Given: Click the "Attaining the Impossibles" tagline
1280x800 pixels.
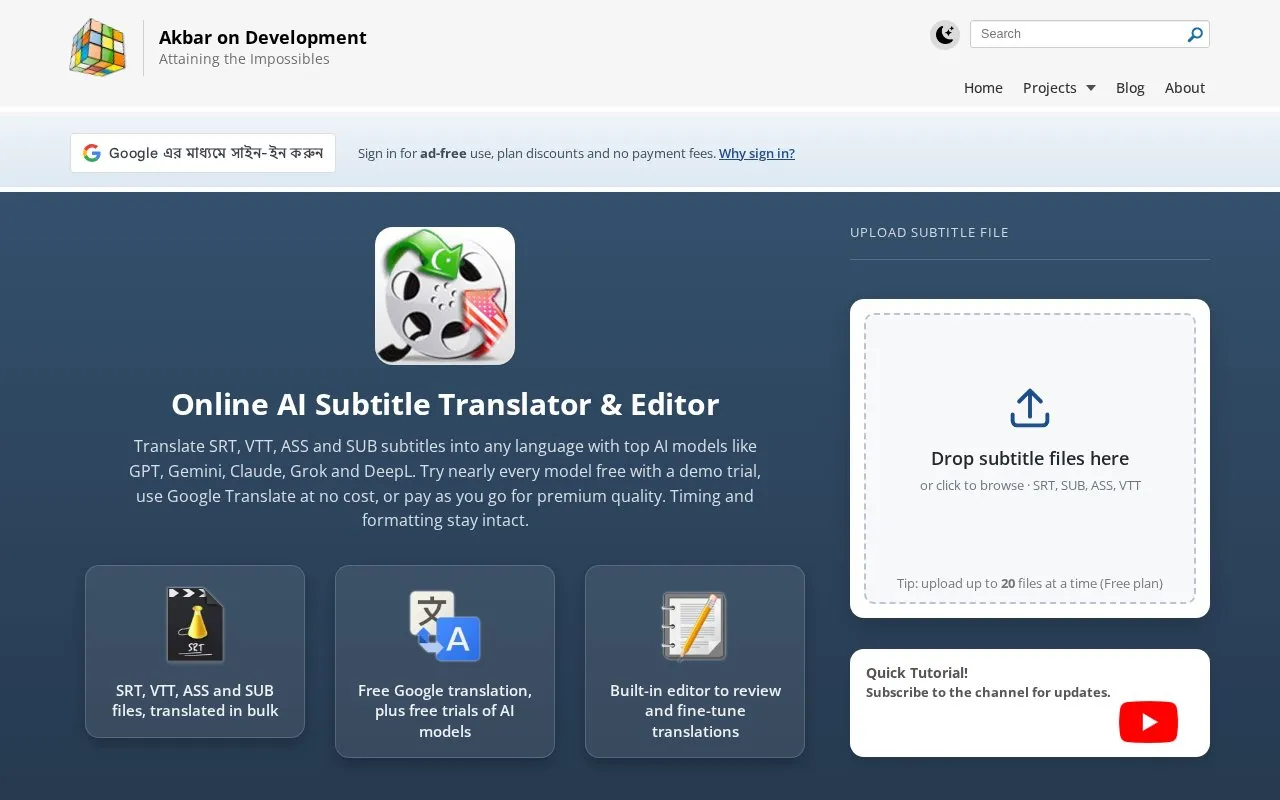Looking at the screenshot, I should point(244,59).
